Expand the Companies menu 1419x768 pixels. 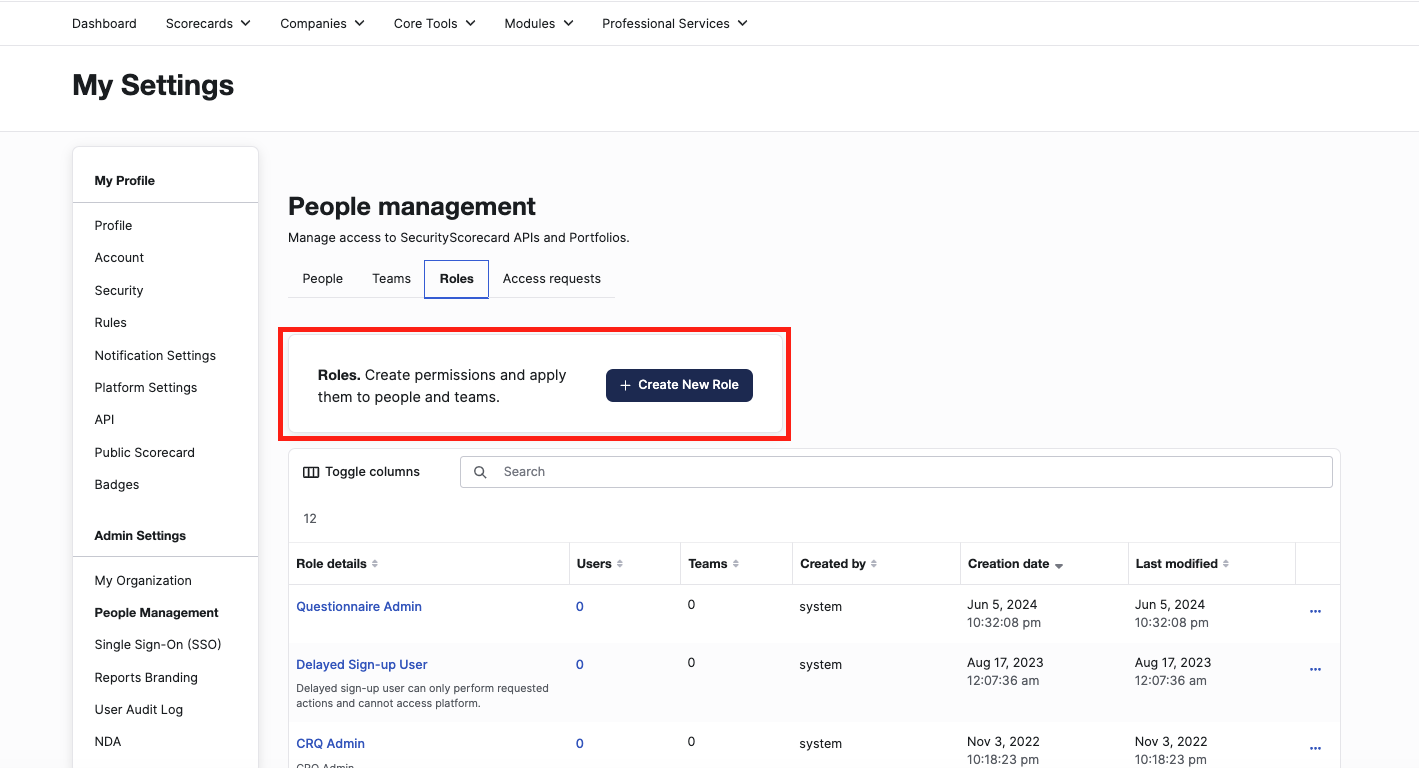coord(322,23)
